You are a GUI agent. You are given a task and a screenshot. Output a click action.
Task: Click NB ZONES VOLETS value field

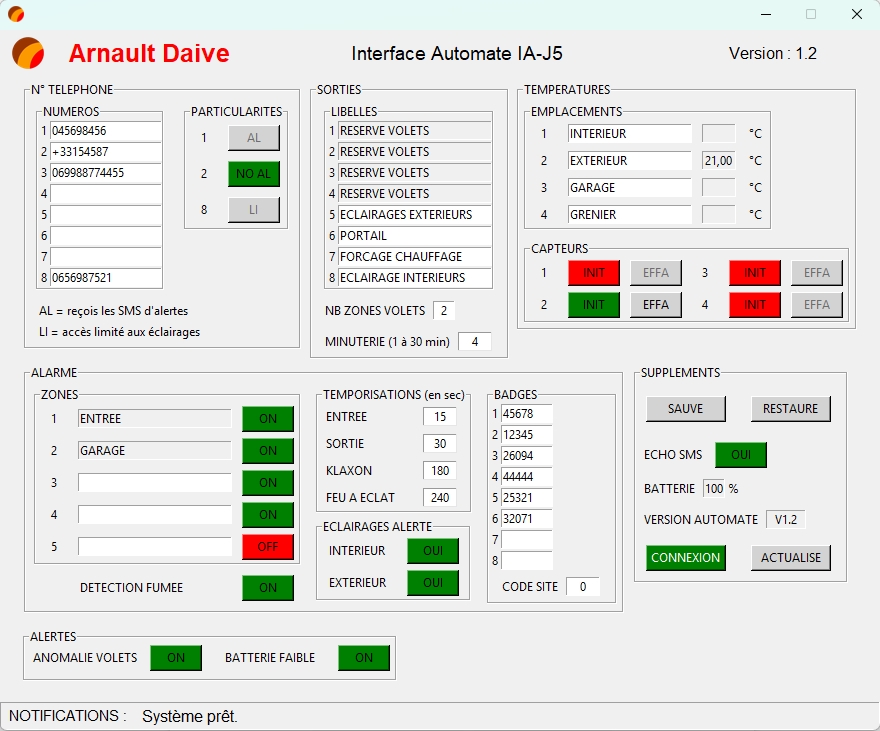[444, 310]
